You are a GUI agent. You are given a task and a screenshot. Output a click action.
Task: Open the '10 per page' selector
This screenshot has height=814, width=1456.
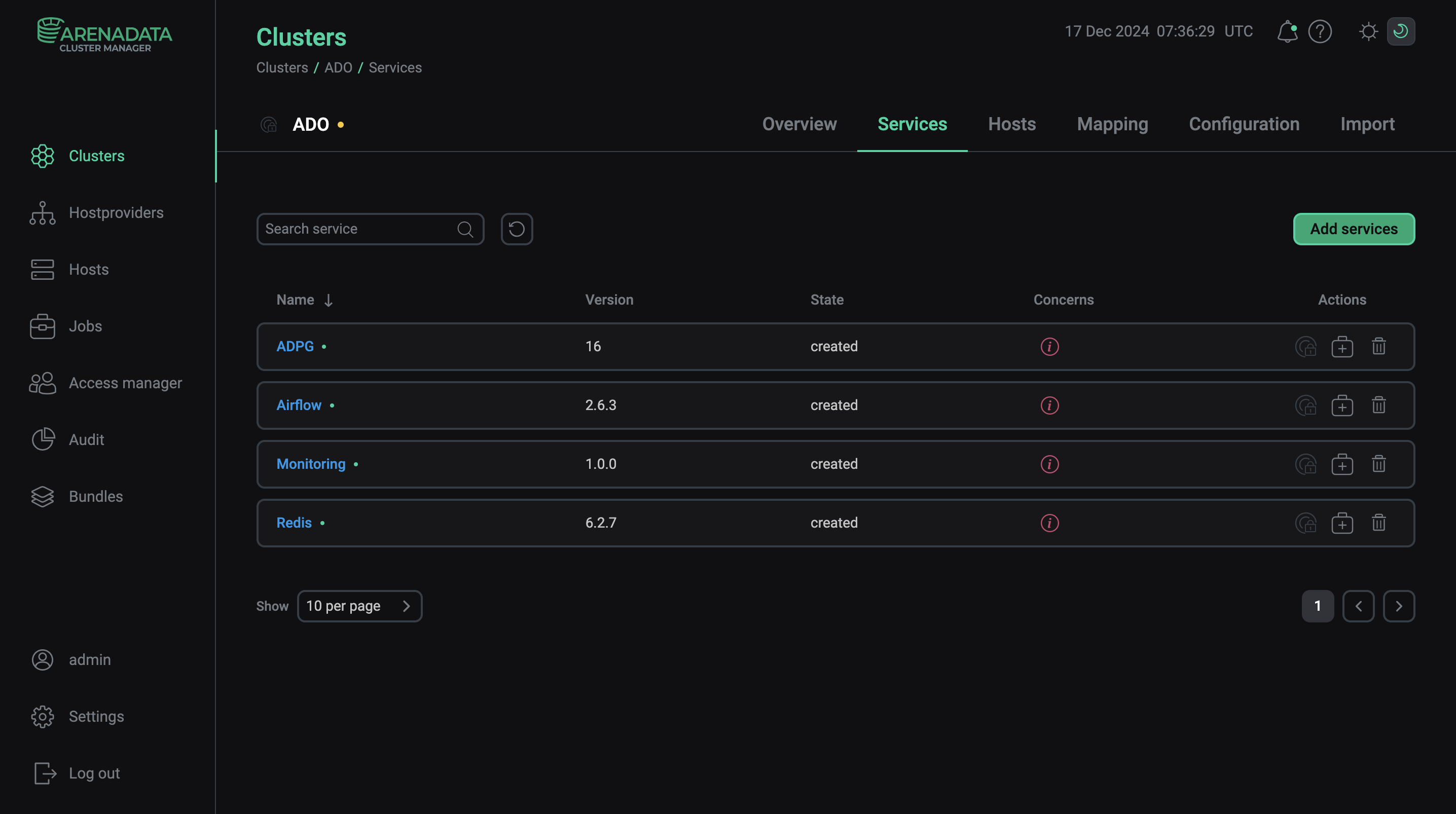[x=360, y=605]
